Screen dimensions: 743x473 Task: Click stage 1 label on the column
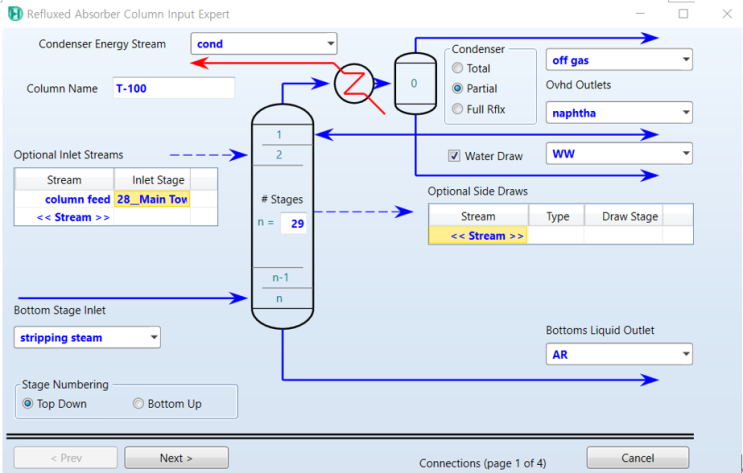tap(279, 135)
